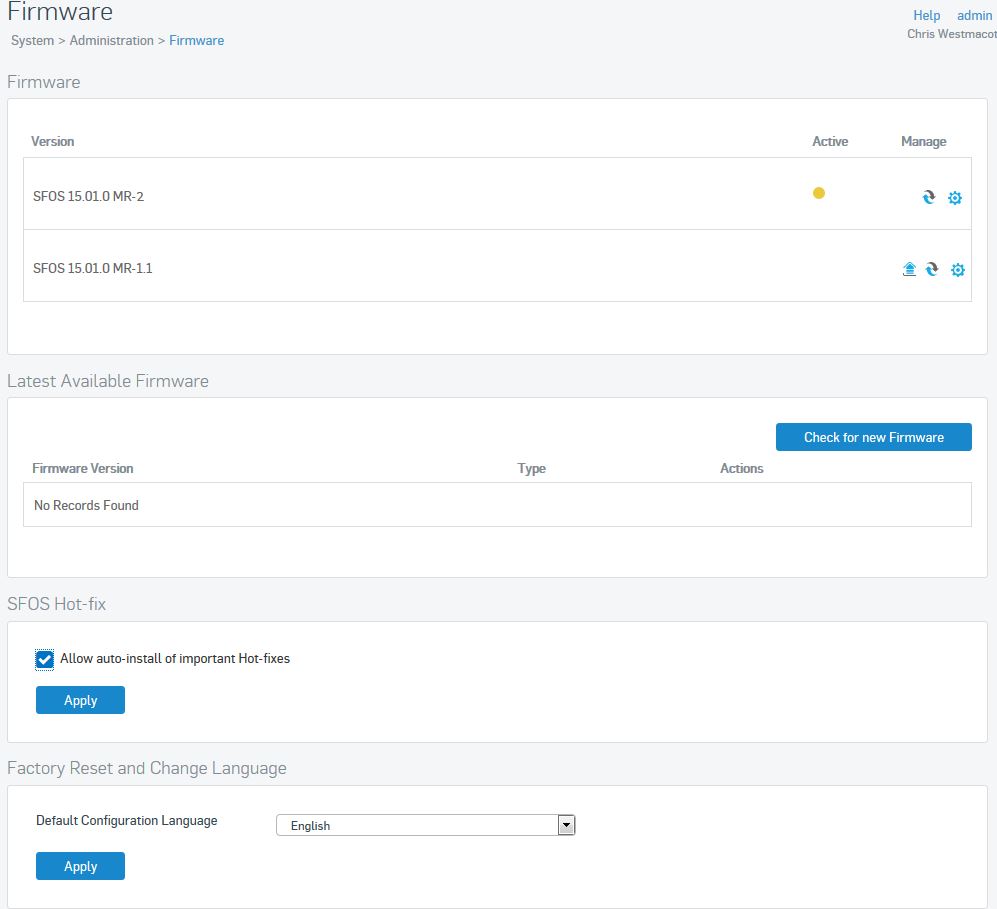Click the Version column header
The image size is (997, 909).
click(x=53, y=141)
